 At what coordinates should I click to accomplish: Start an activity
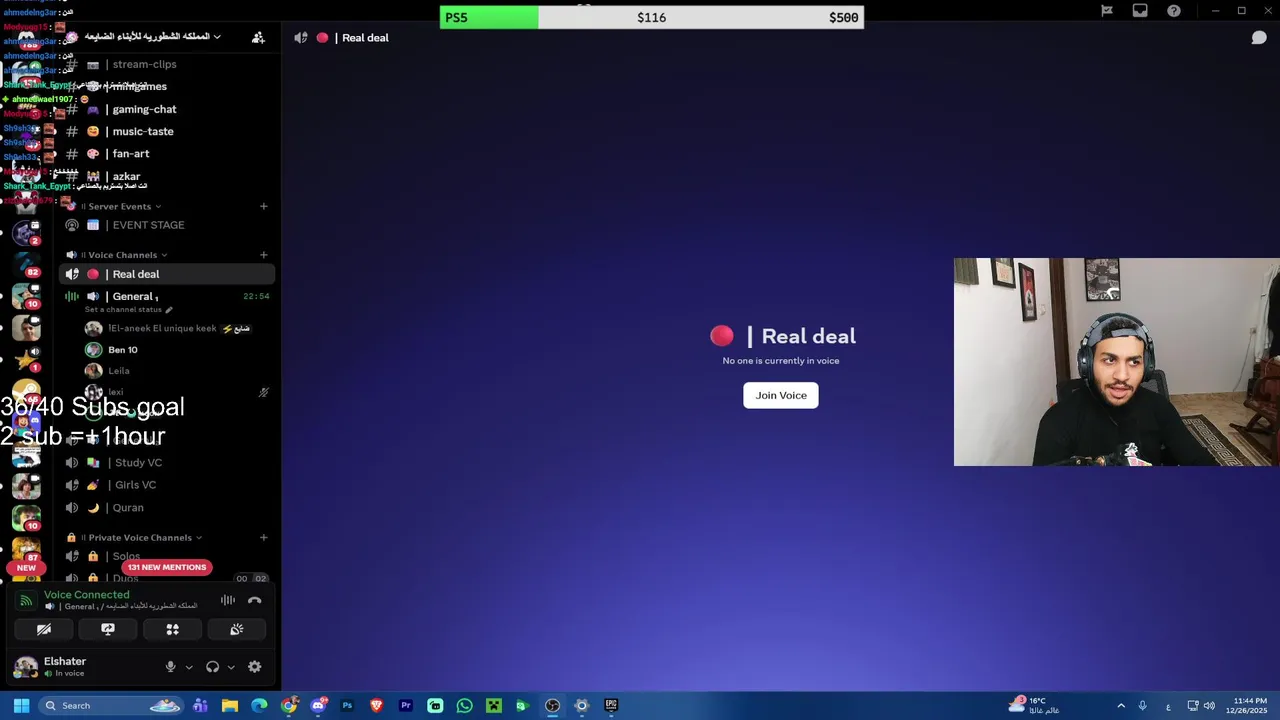pos(172,629)
